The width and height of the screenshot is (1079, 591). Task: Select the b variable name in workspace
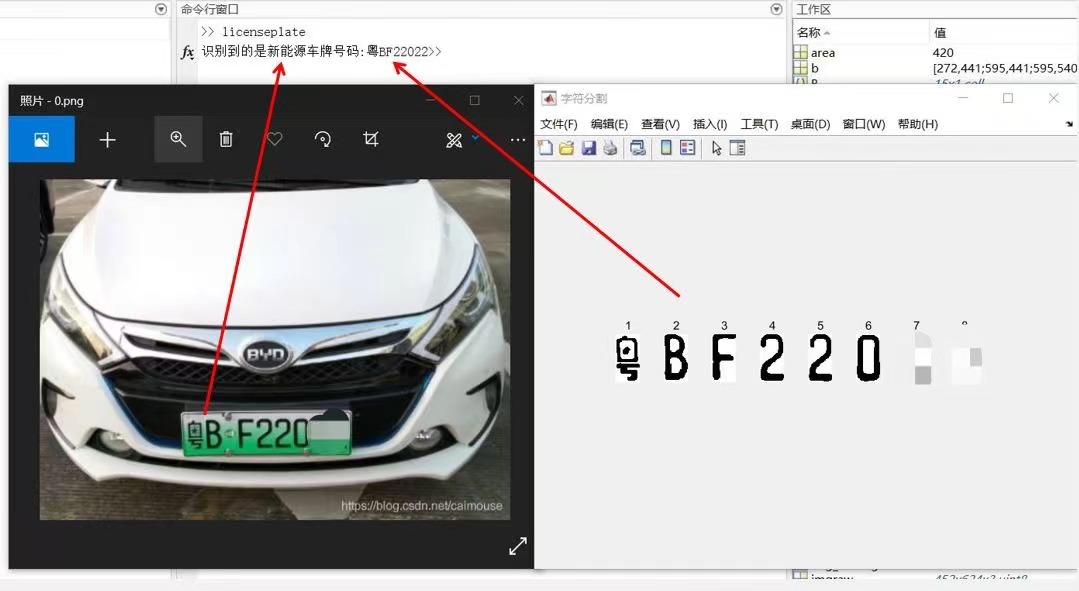pyautogui.click(x=815, y=68)
